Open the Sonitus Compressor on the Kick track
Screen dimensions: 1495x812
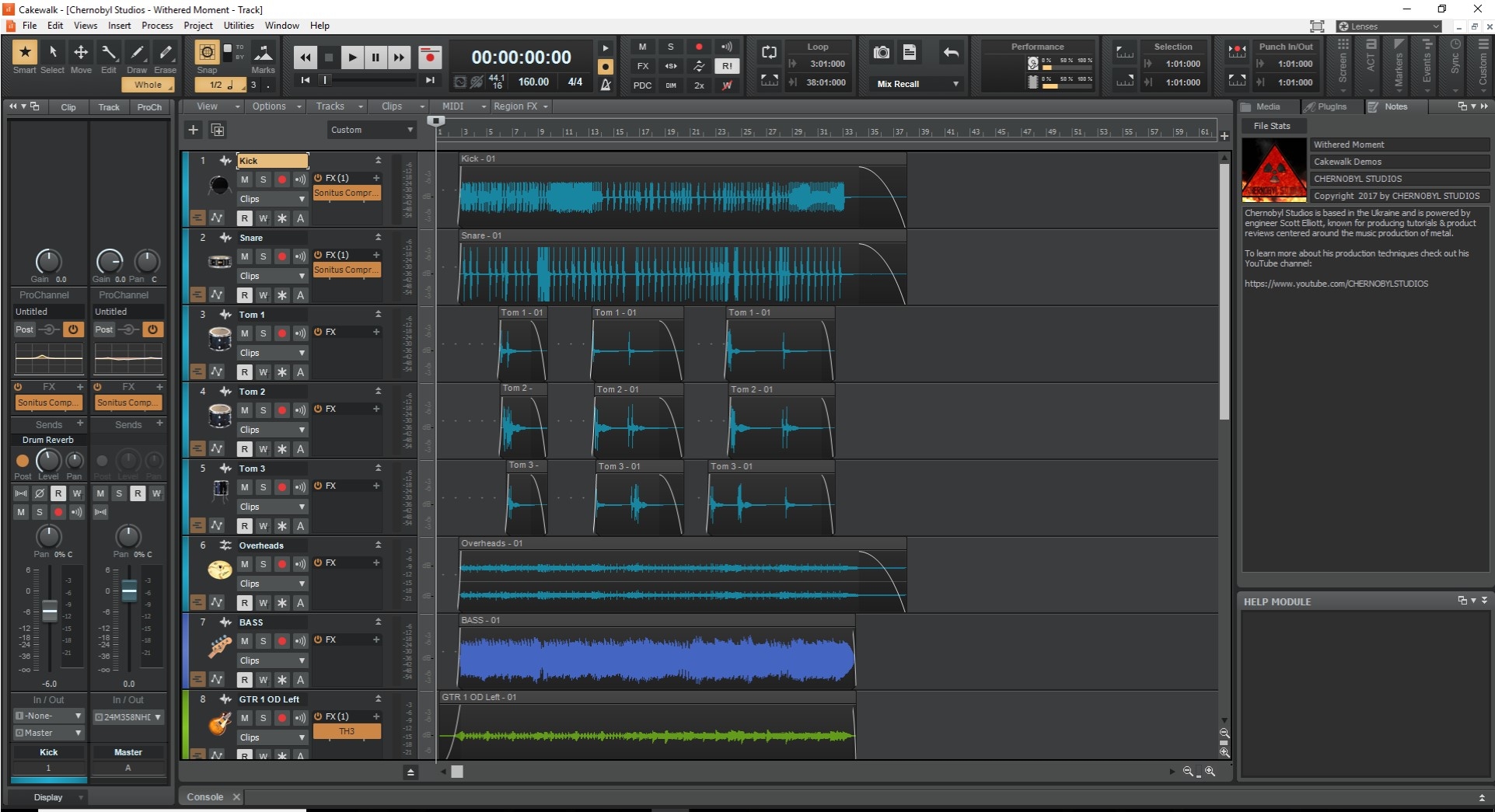coord(347,193)
